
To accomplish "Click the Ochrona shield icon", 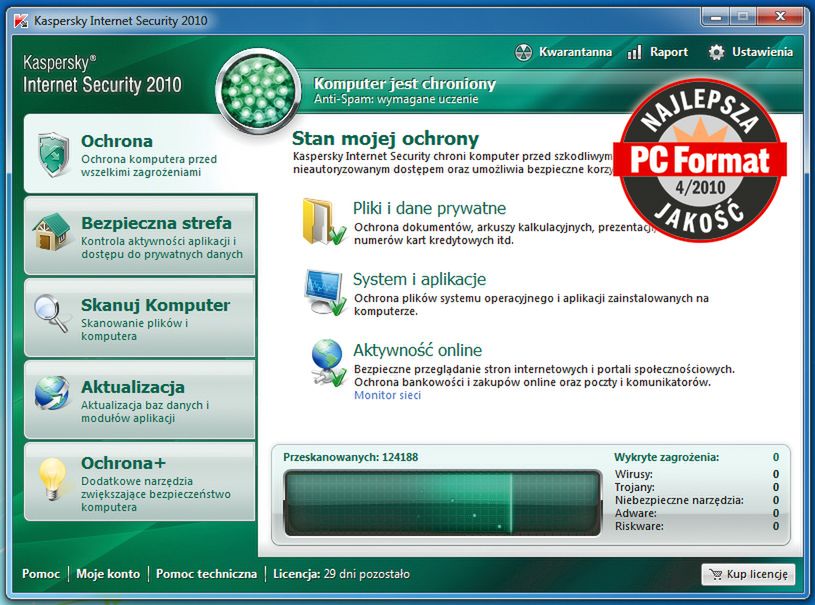I will click(53, 154).
